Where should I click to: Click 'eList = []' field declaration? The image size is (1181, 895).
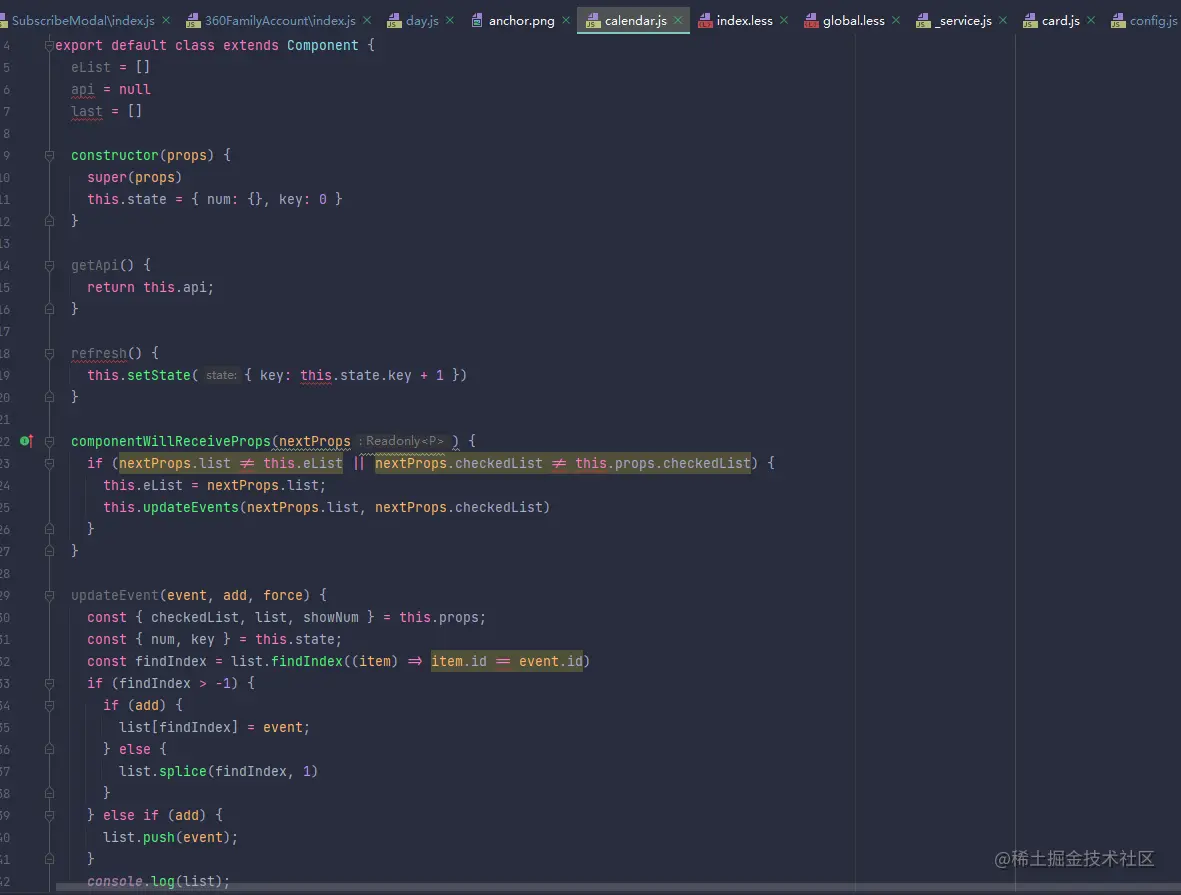click(111, 67)
